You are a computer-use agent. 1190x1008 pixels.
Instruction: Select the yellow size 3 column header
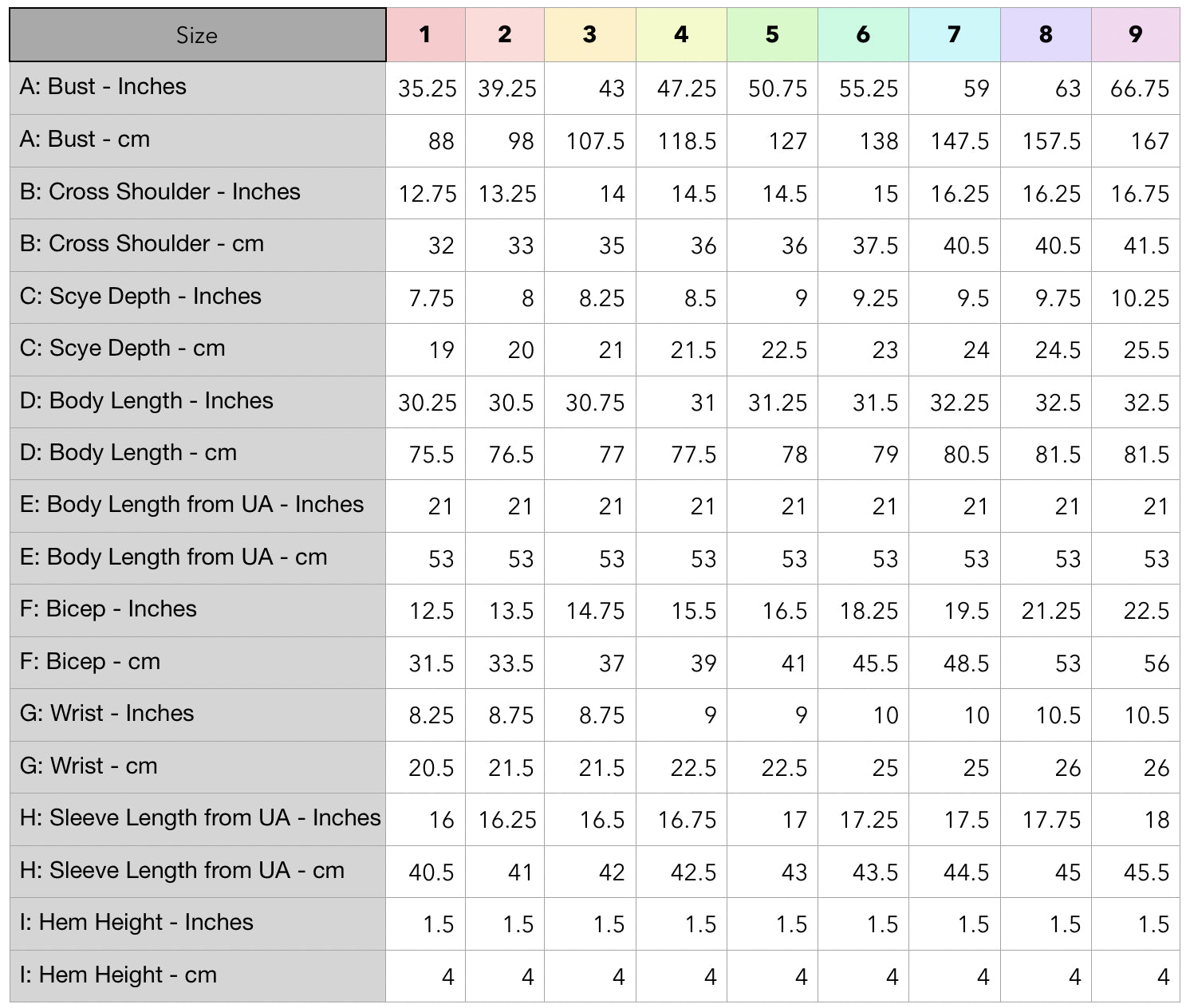pos(589,34)
